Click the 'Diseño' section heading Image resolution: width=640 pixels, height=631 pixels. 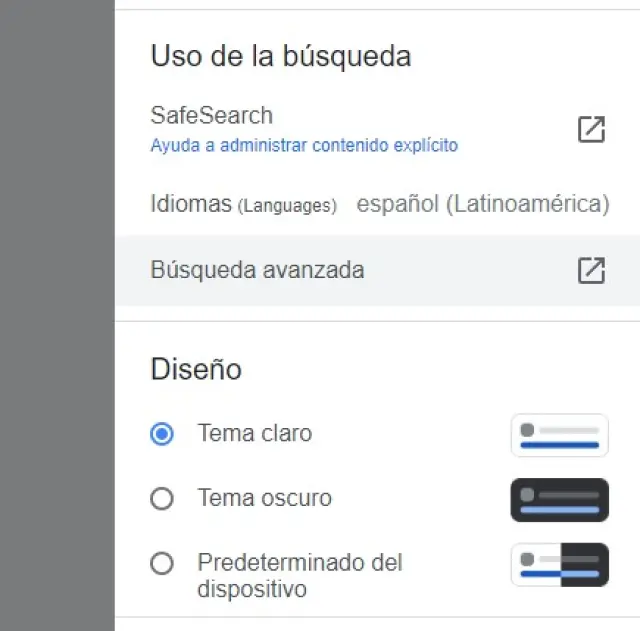196,369
